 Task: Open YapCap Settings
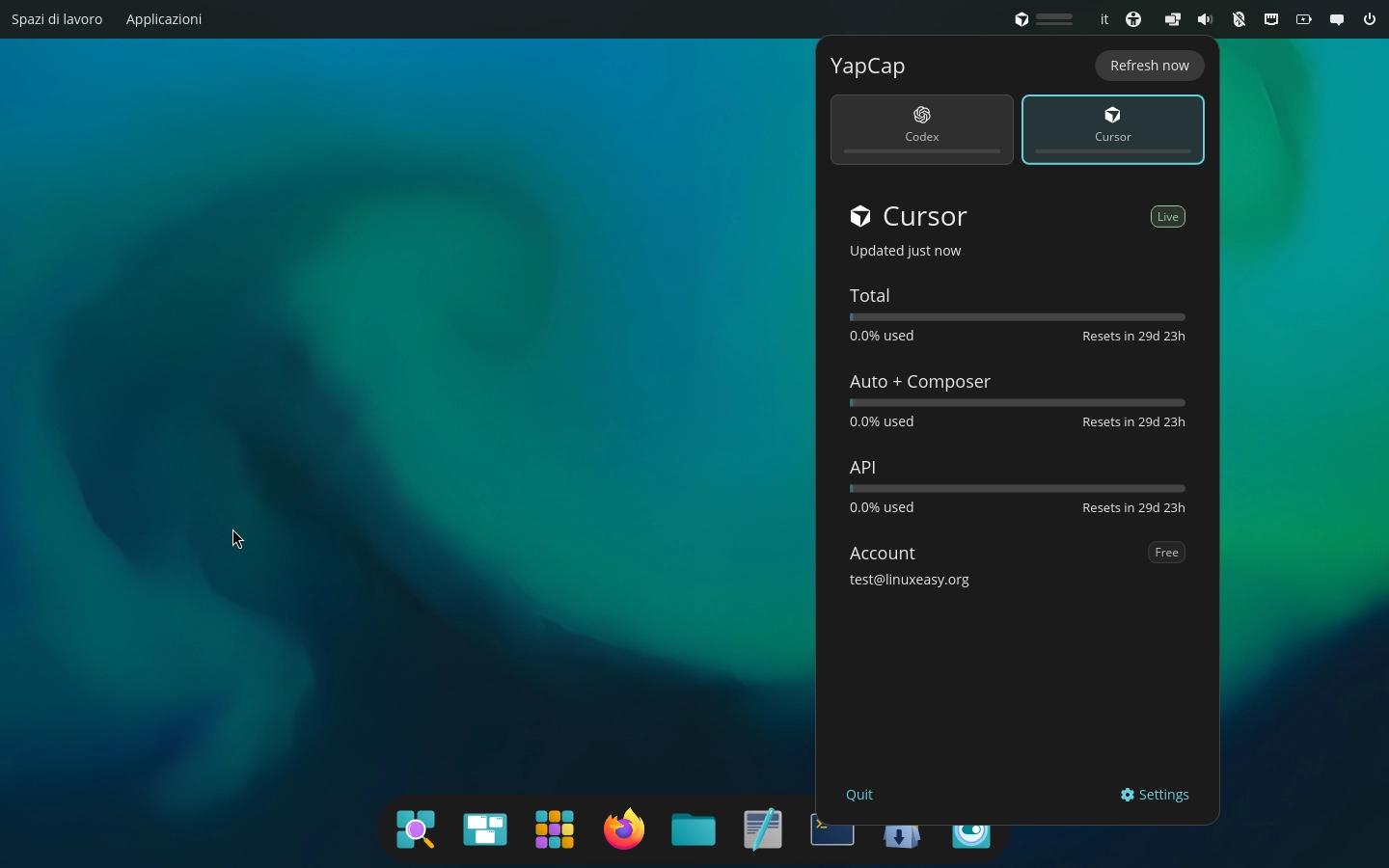[x=1156, y=795]
